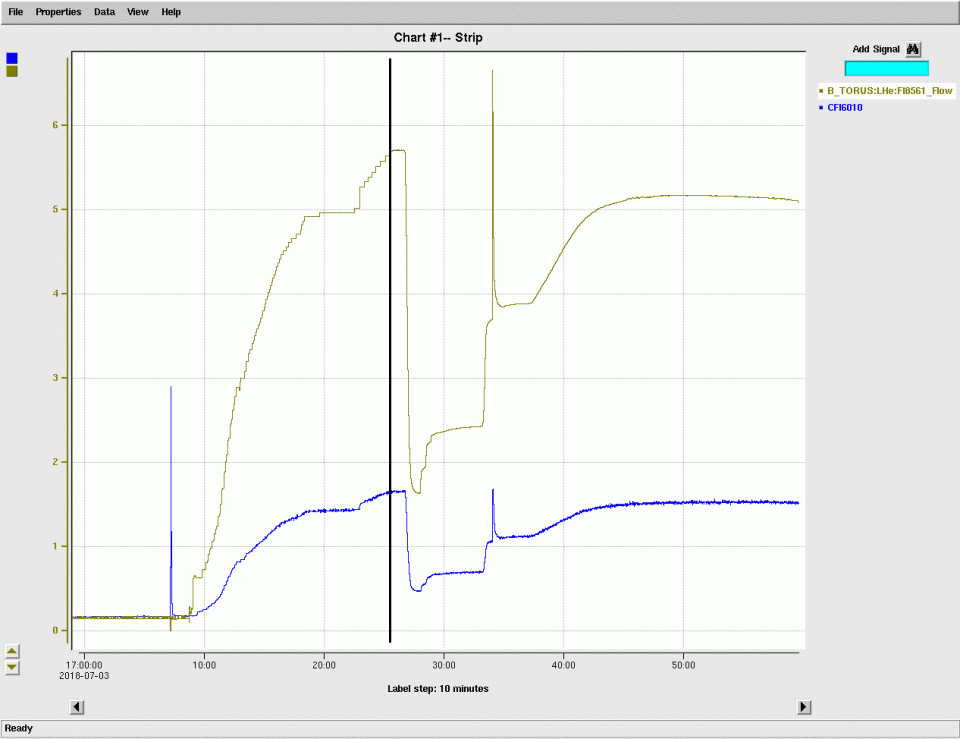This screenshot has height=739, width=960.
Task: Click the black vertical cursor line in chart
Action: 390,350
